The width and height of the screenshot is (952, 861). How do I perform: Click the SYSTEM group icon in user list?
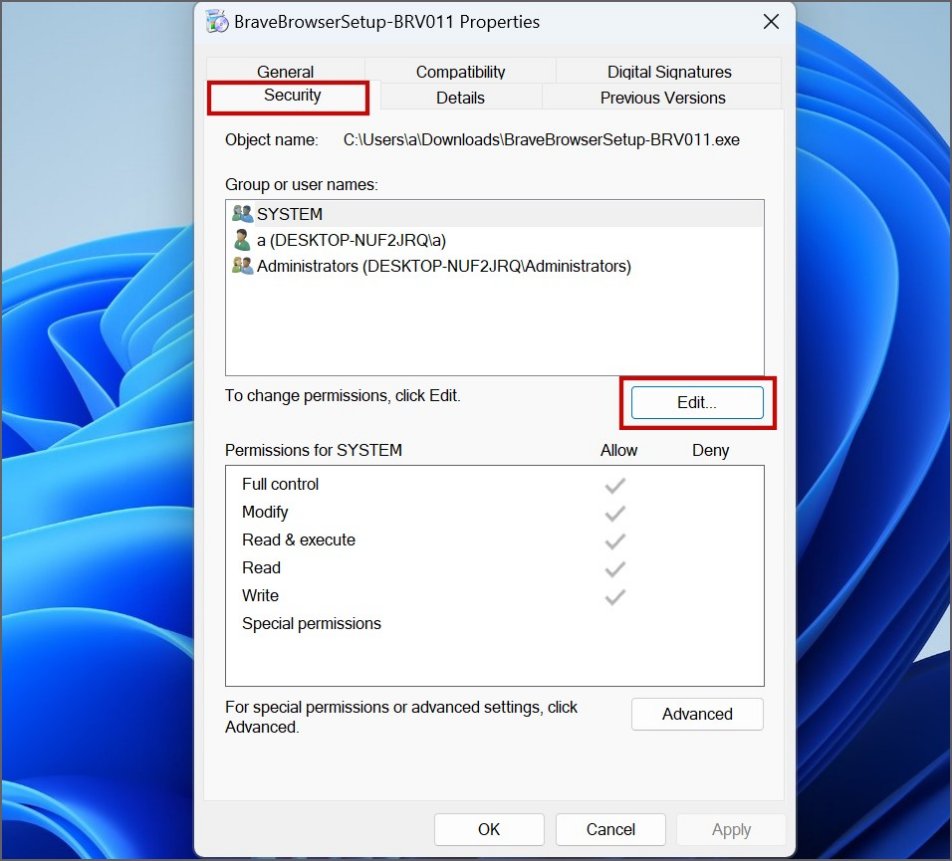(242, 214)
